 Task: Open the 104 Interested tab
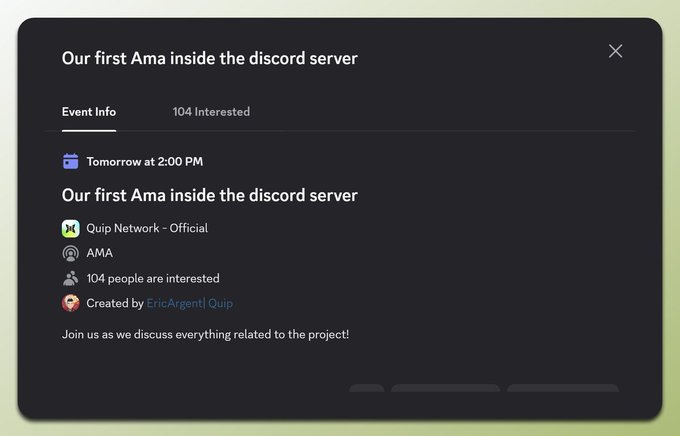211,112
